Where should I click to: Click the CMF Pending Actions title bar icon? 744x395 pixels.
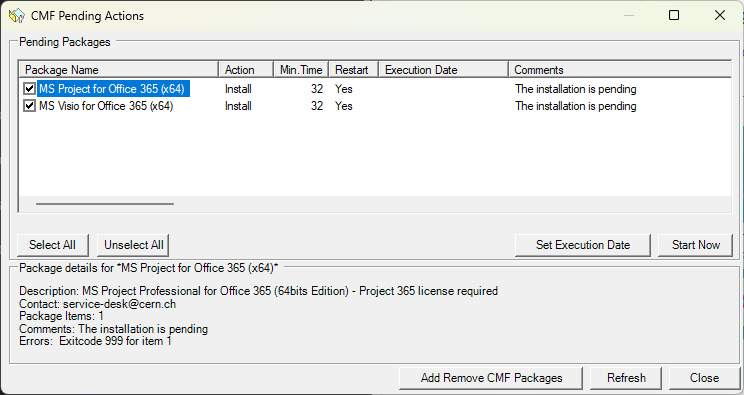(17, 16)
